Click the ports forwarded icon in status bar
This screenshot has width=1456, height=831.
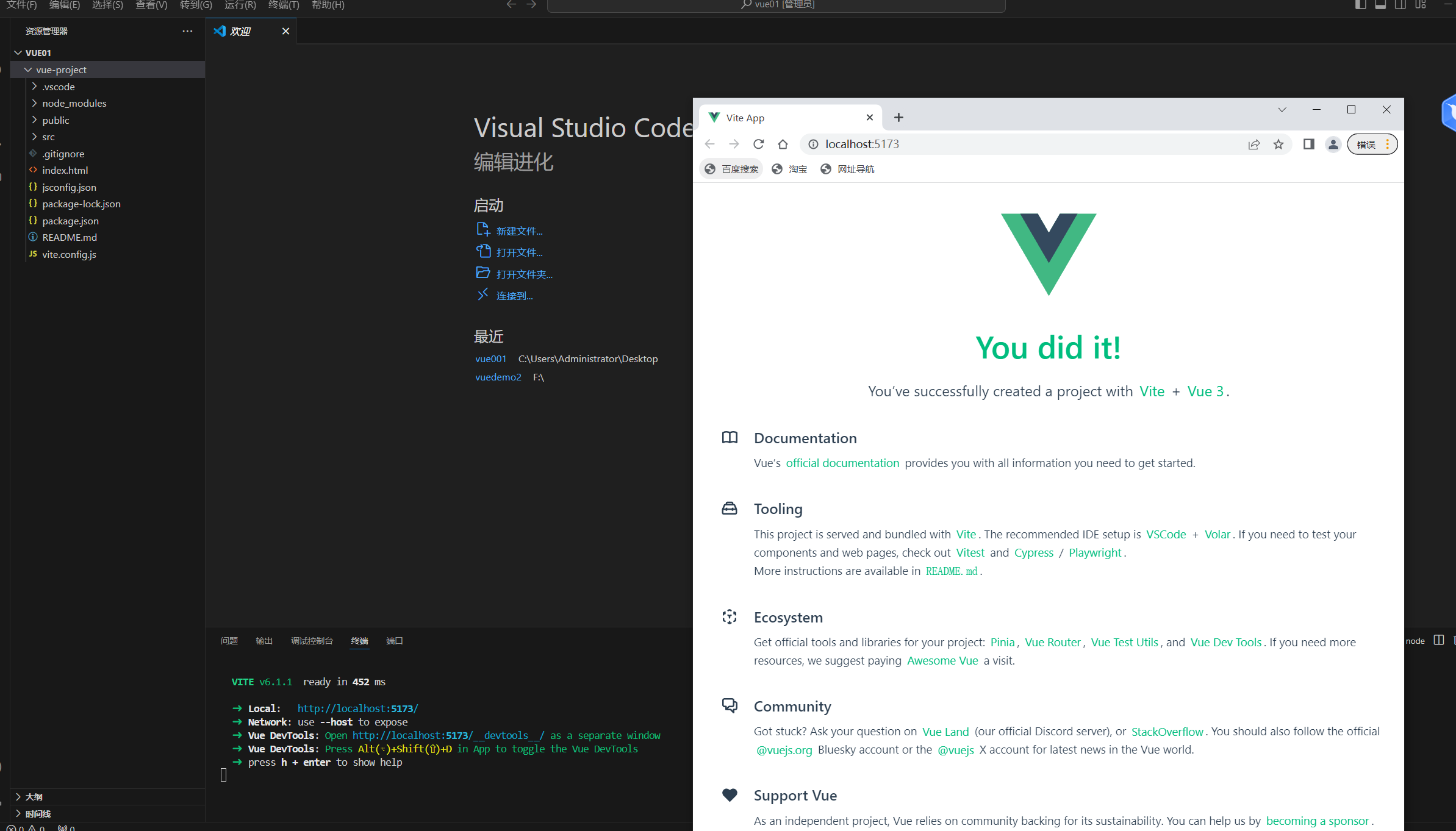[62, 827]
